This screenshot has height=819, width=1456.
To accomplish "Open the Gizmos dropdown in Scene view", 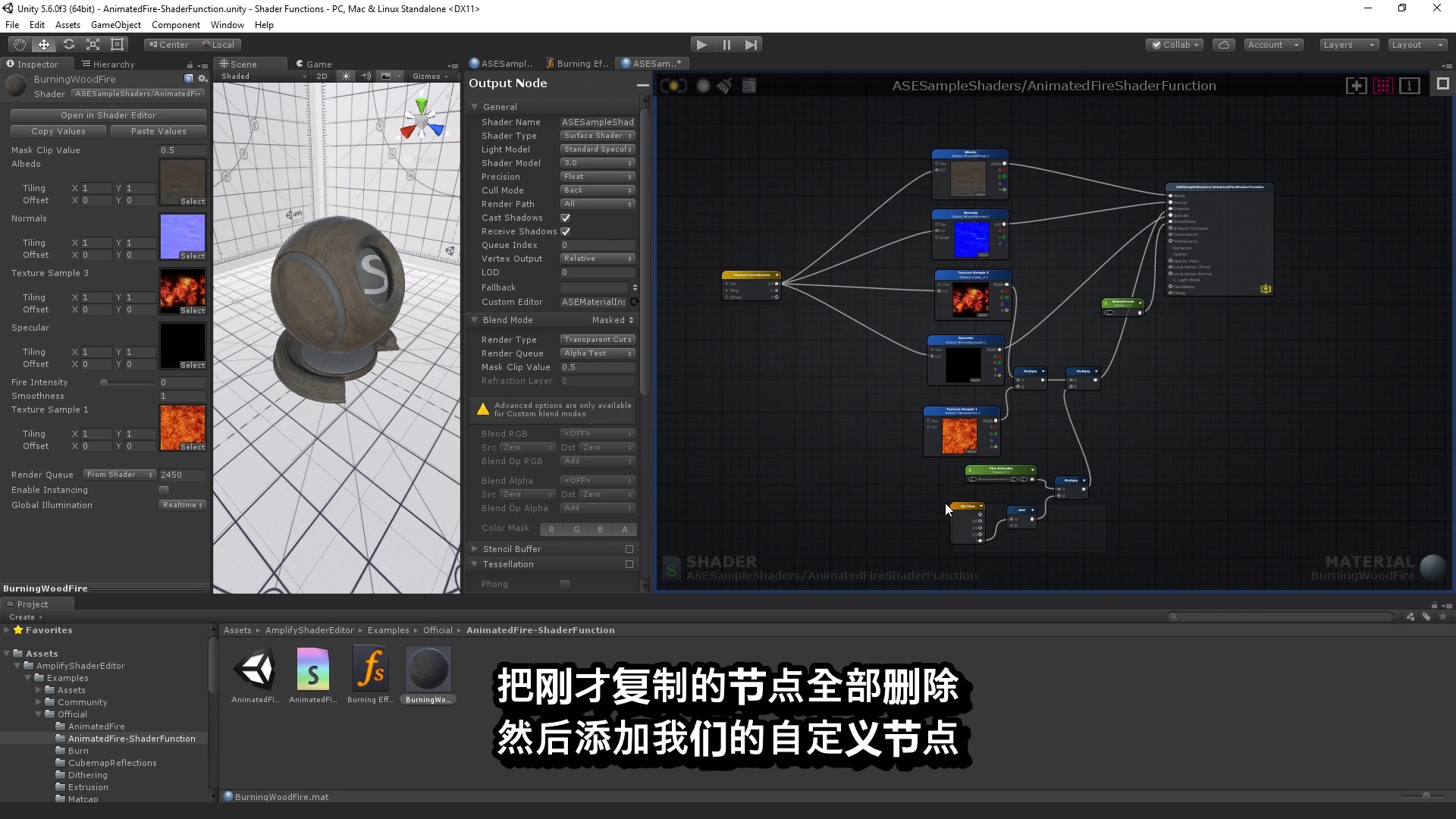I will tap(430, 76).
